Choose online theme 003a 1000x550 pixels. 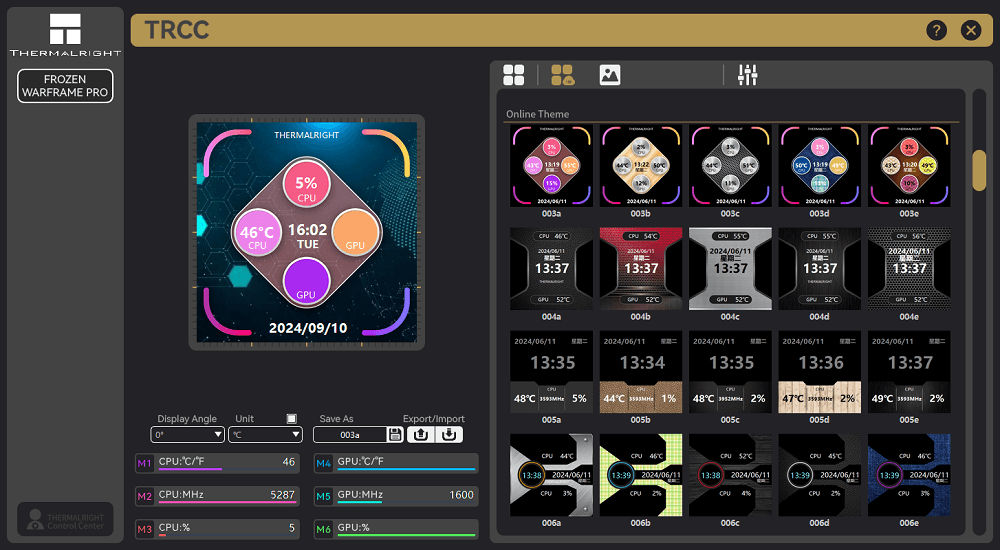coord(552,166)
